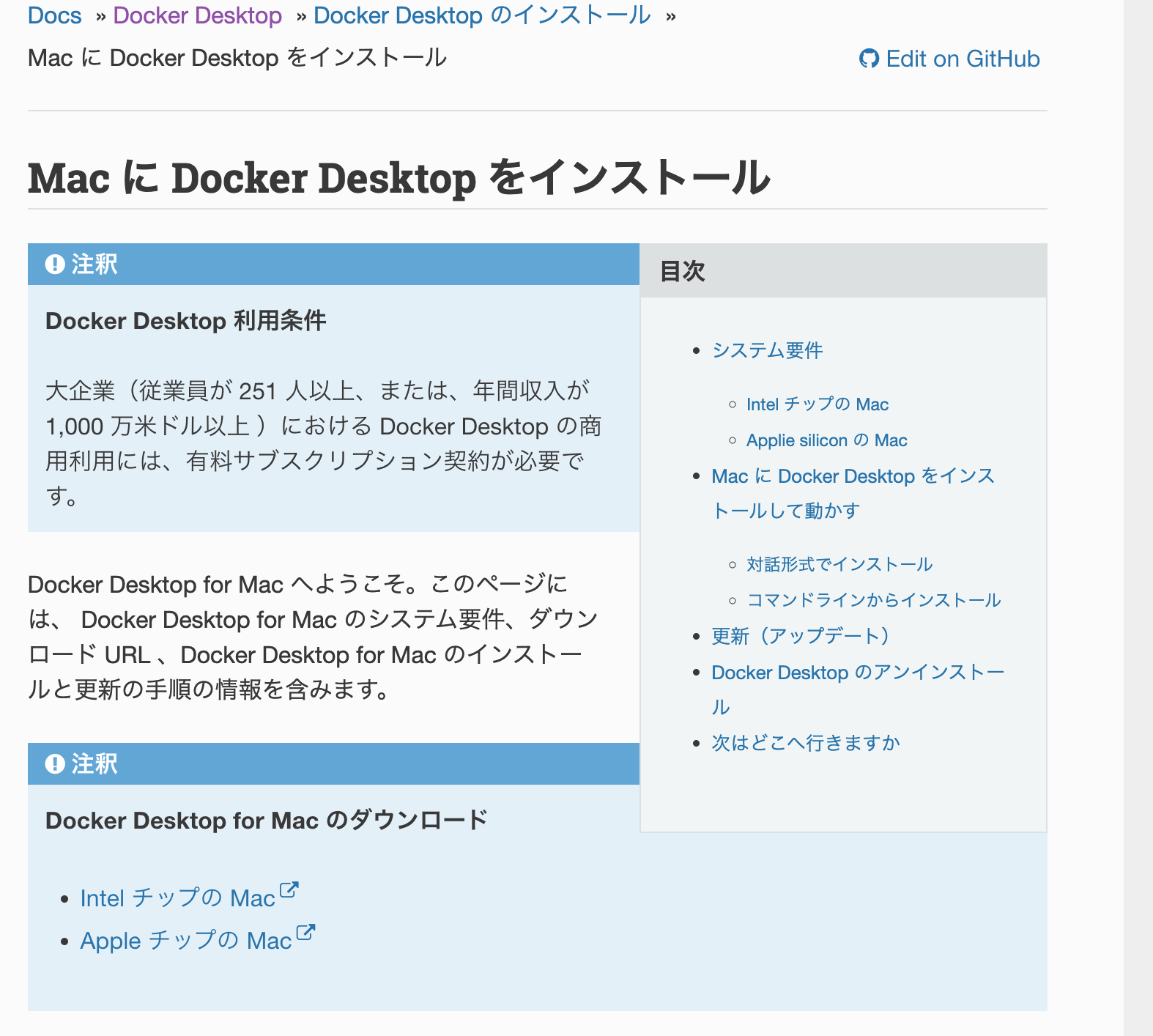
Task: Click the exclamation icon in the download 注釈 header
Action: [55, 763]
